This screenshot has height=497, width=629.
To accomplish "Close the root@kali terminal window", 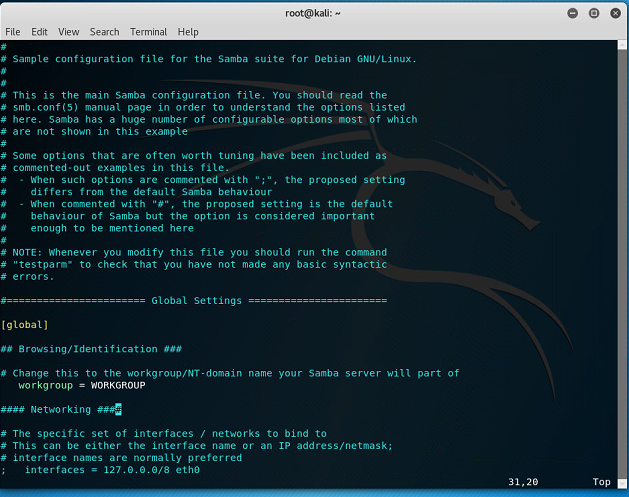I will [x=615, y=13].
